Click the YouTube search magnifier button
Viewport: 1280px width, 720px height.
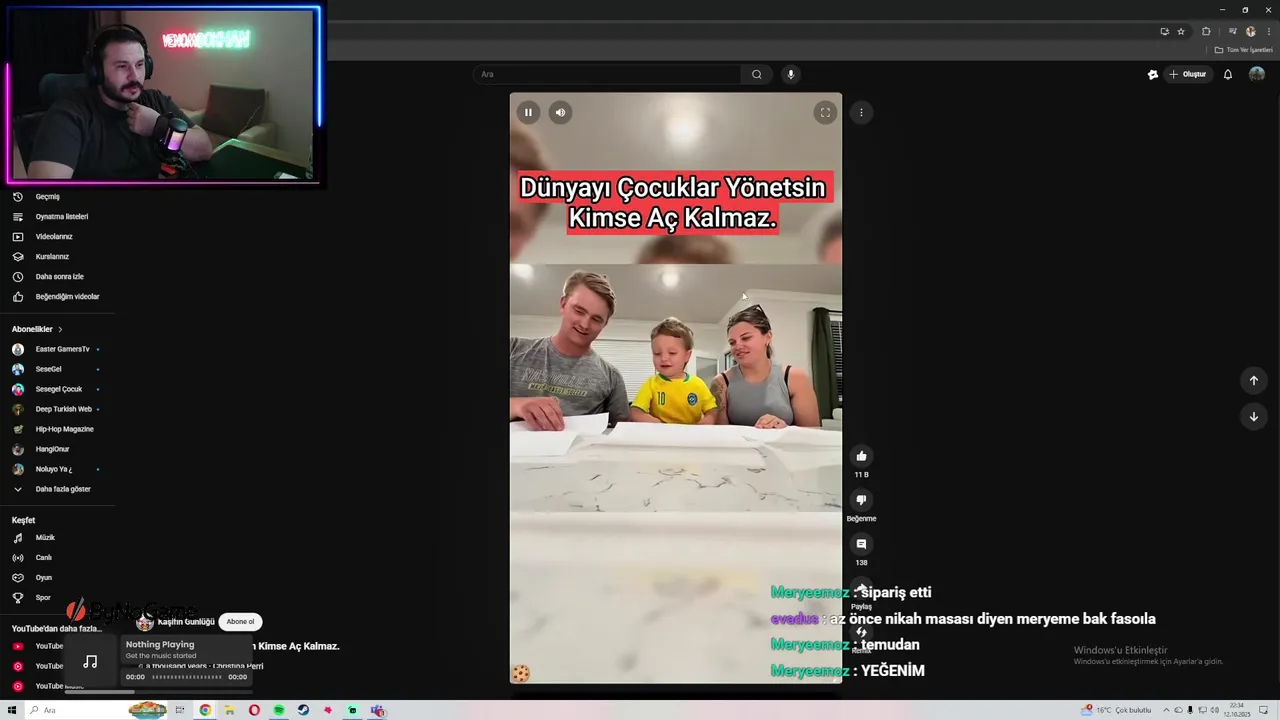tap(757, 74)
